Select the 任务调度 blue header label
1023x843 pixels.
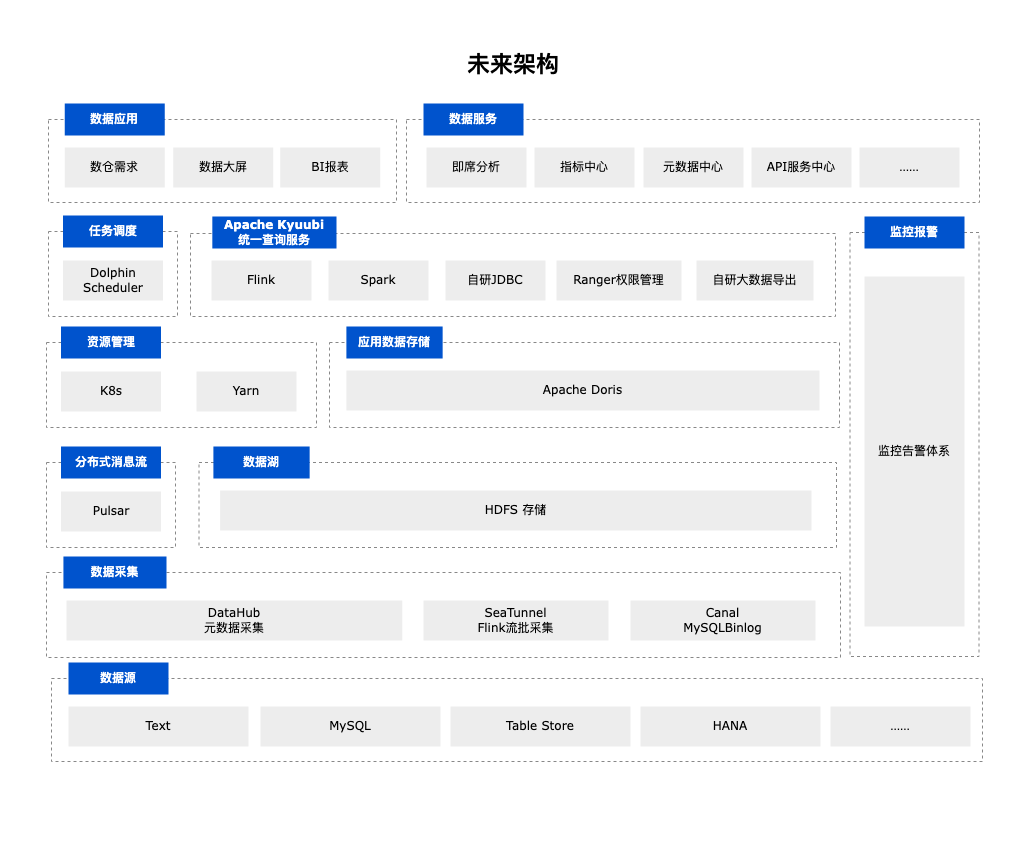[112, 231]
